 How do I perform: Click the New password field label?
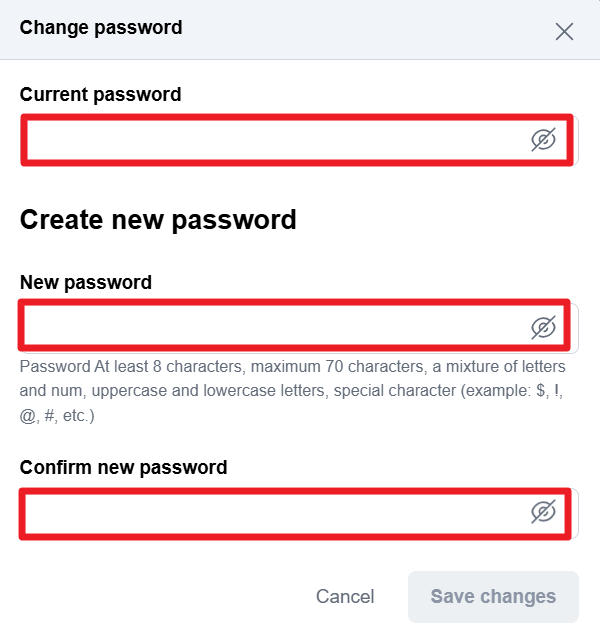pyautogui.click(x=86, y=282)
